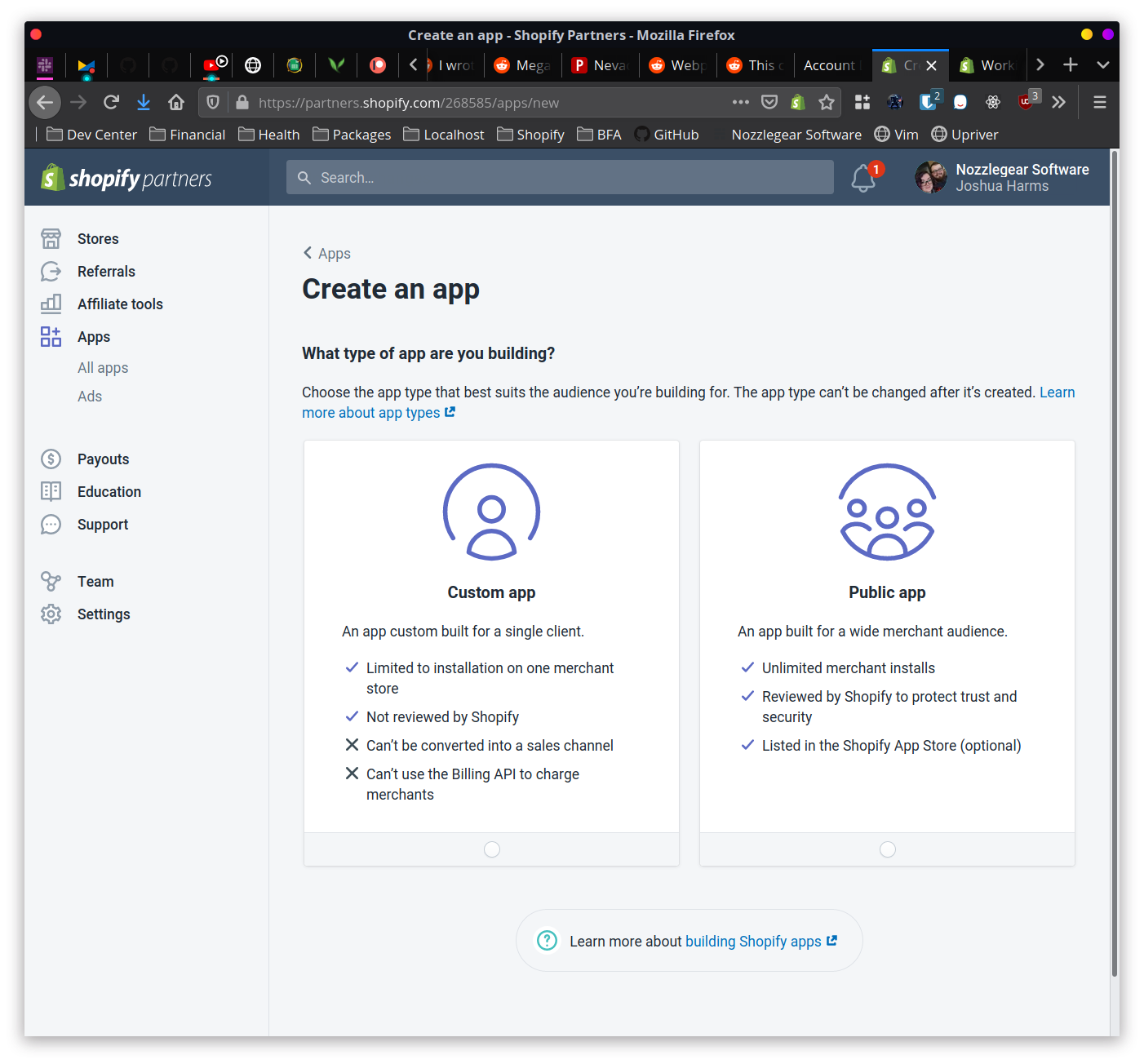Open notifications bell icon
The height and width of the screenshot is (1064, 1144).
coord(863,178)
